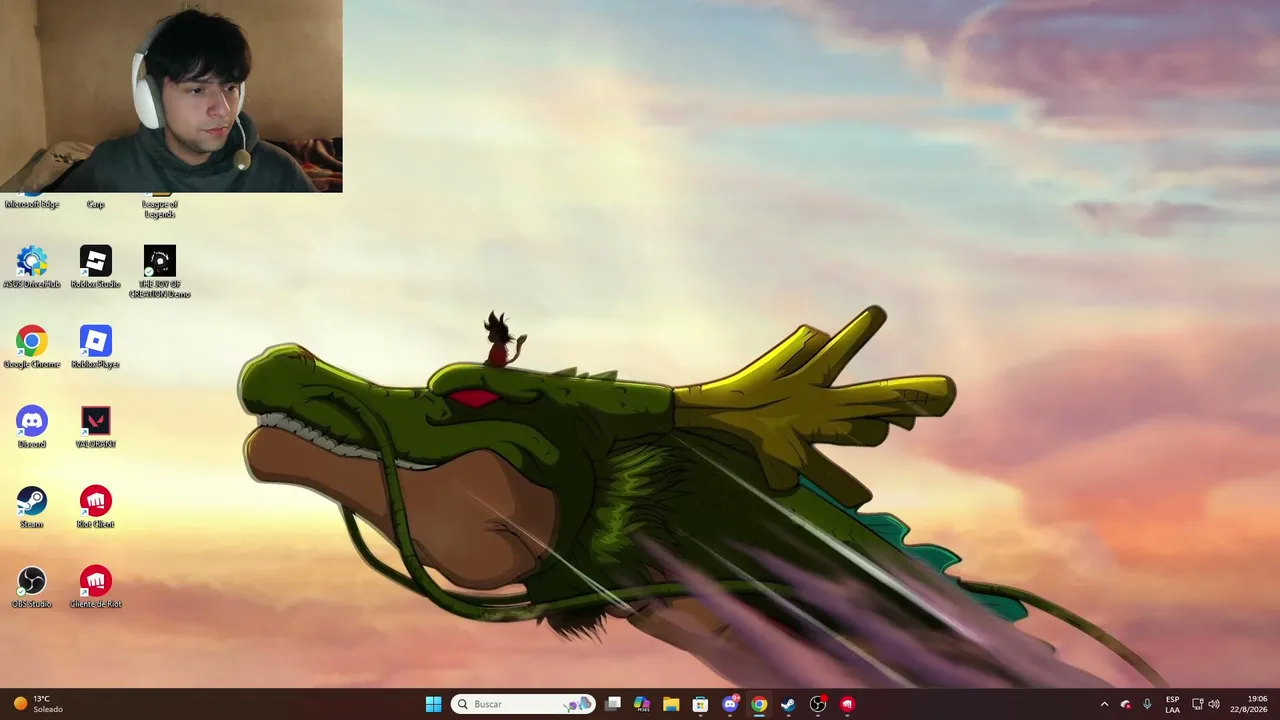This screenshot has width=1280, height=720.
Task: Open the ASUS DriverHub desktop shortcut
Action: point(32,266)
